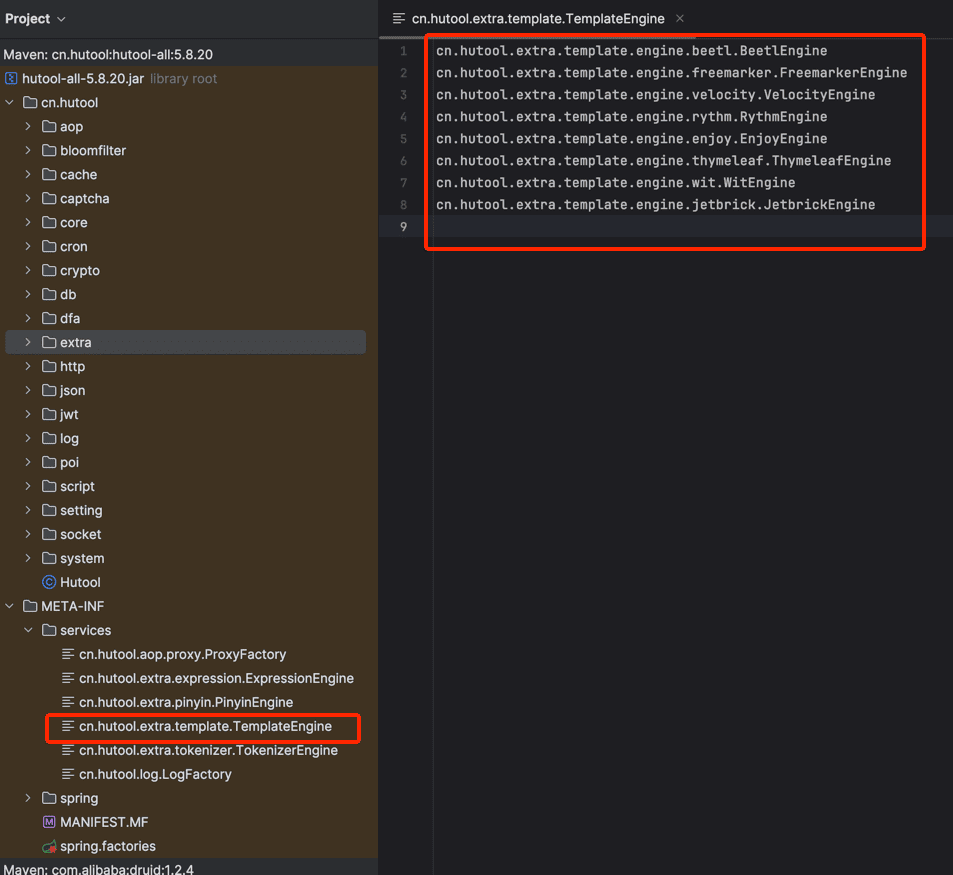
Task: Click the json folder icon
Action: click(x=49, y=391)
